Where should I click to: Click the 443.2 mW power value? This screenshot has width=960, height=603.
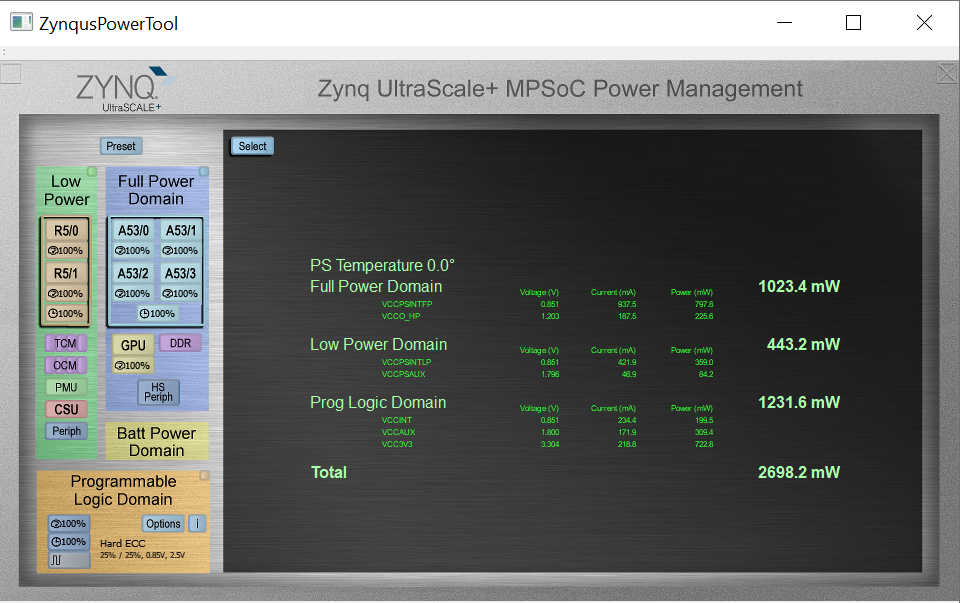click(803, 345)
